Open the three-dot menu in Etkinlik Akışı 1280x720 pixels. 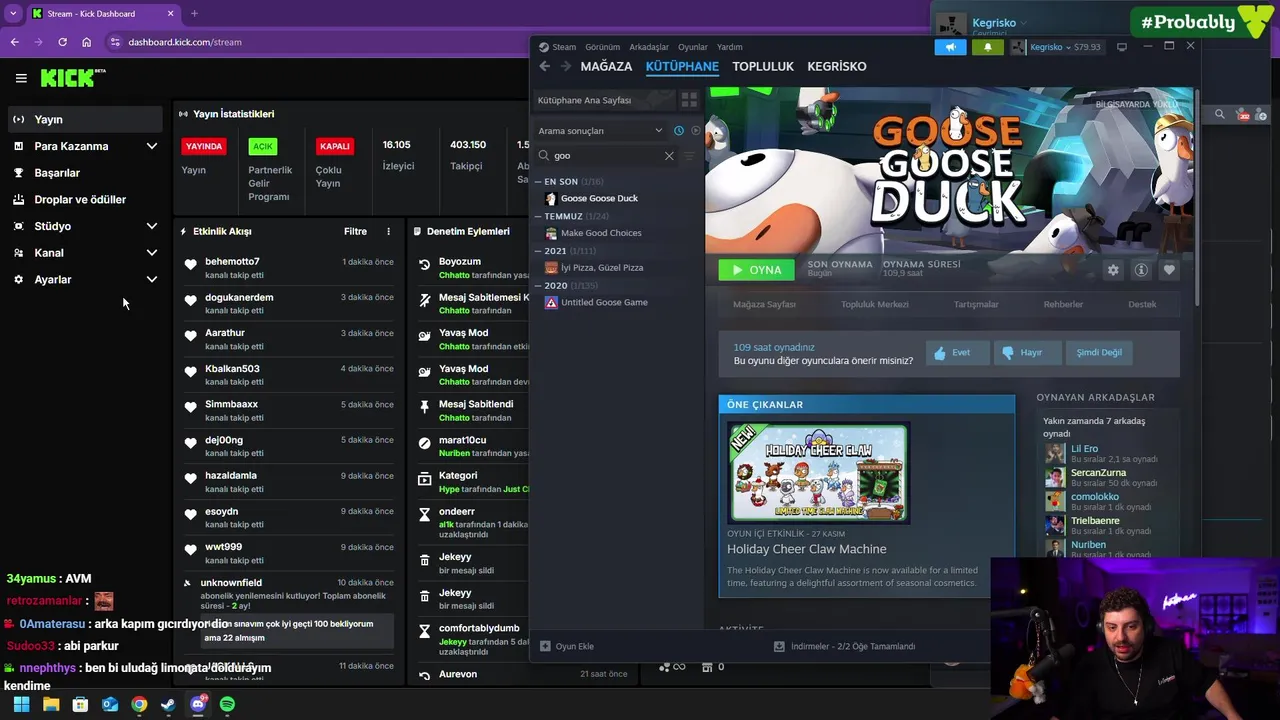point(388,231)
